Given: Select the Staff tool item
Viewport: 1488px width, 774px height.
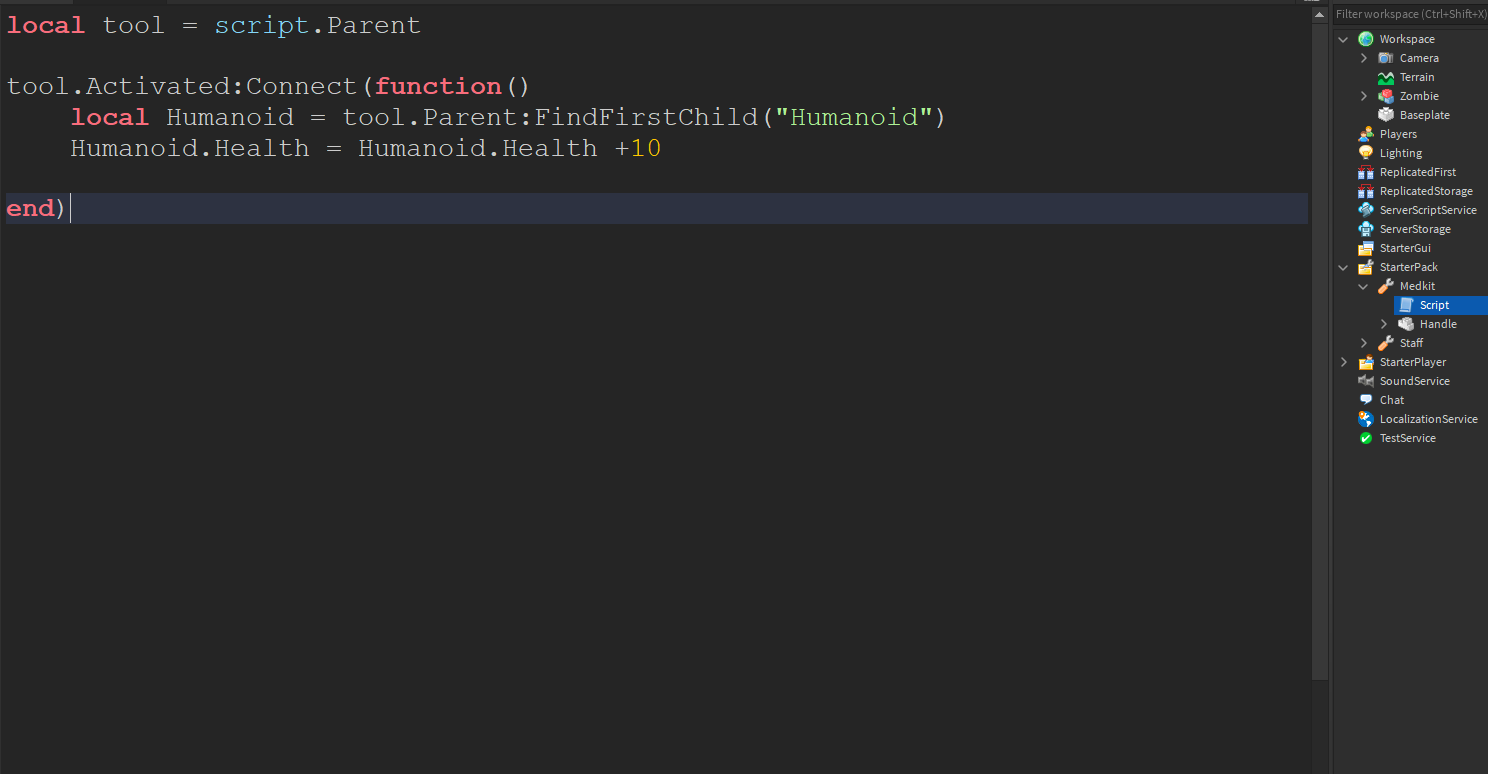Looking at the screenshot, I should (x=1411, y=343).
